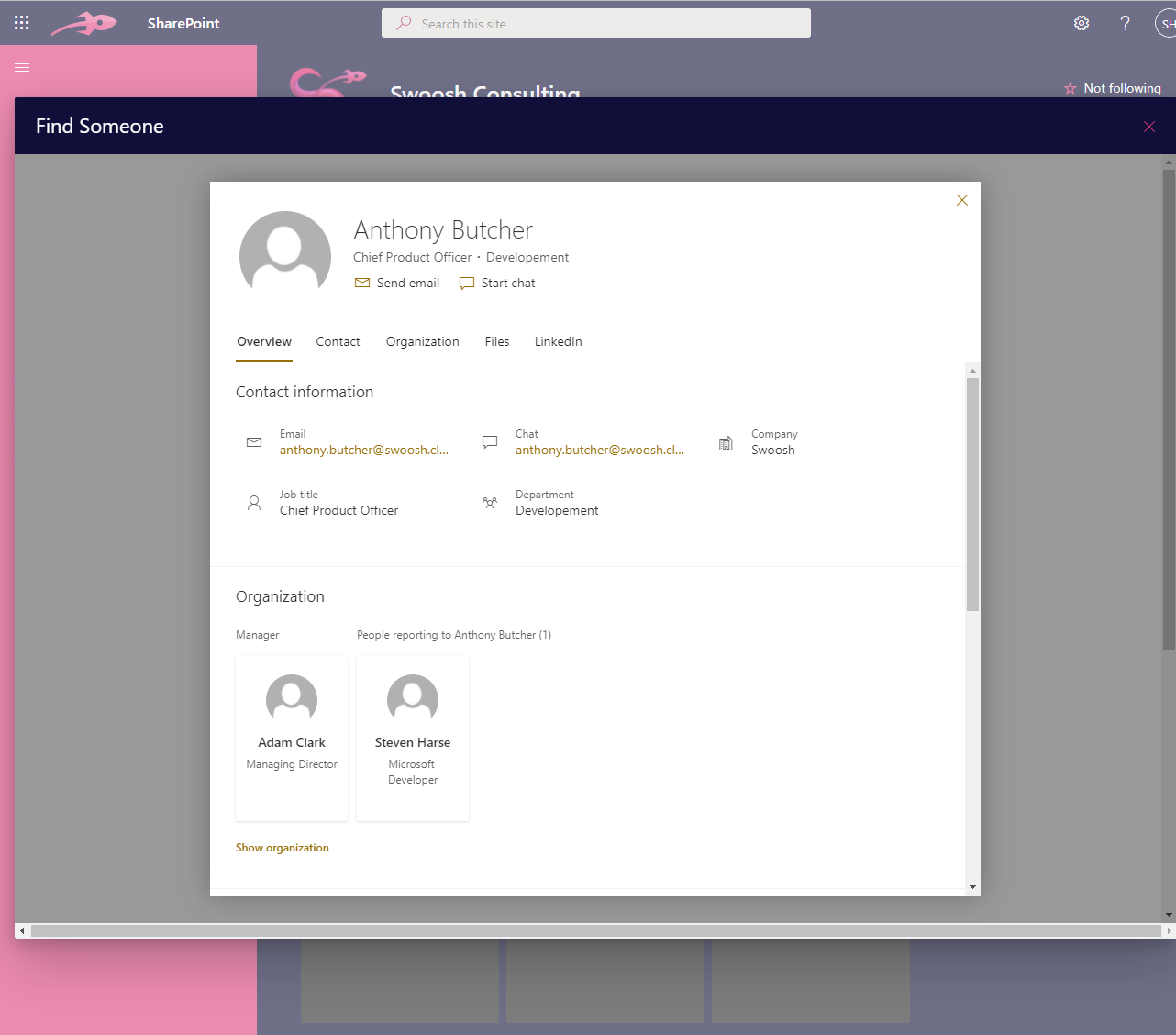This screenshot has height=1035, width=1176.
Task: Open the app launcher waffle icon
Action: 22,23
